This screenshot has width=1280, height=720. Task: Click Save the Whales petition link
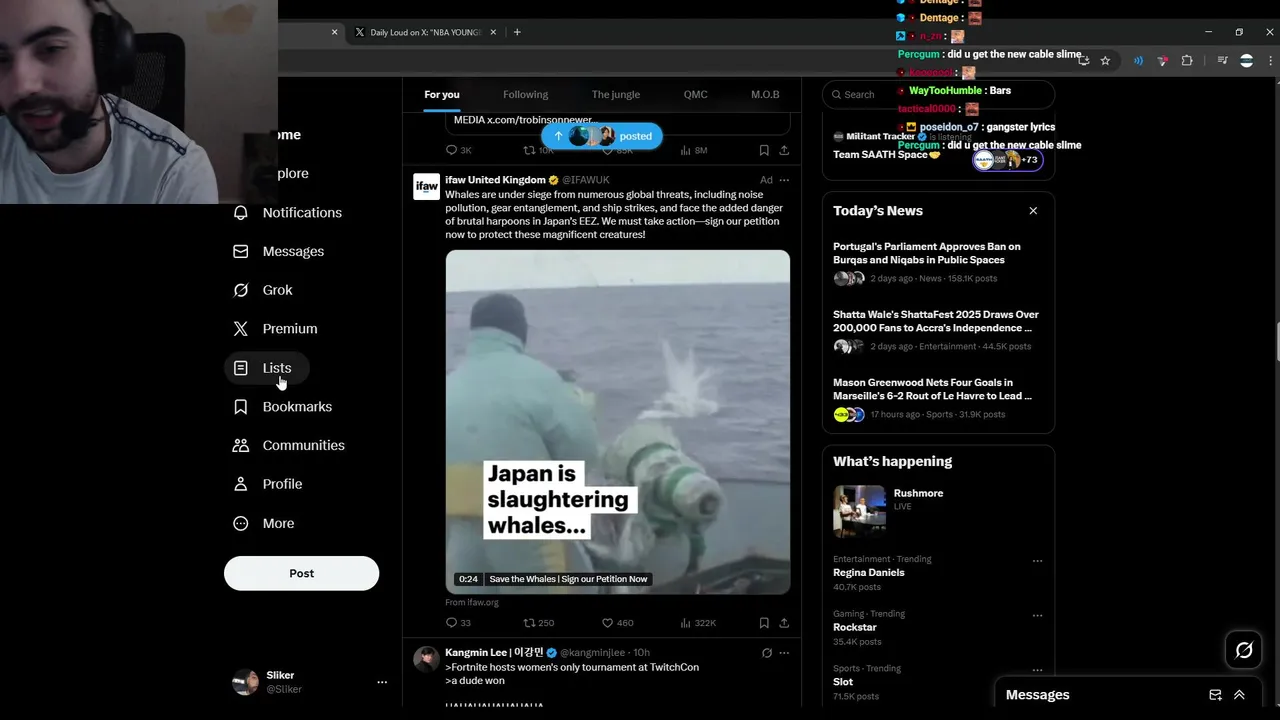pyautogui.click(x=568, y=579)
